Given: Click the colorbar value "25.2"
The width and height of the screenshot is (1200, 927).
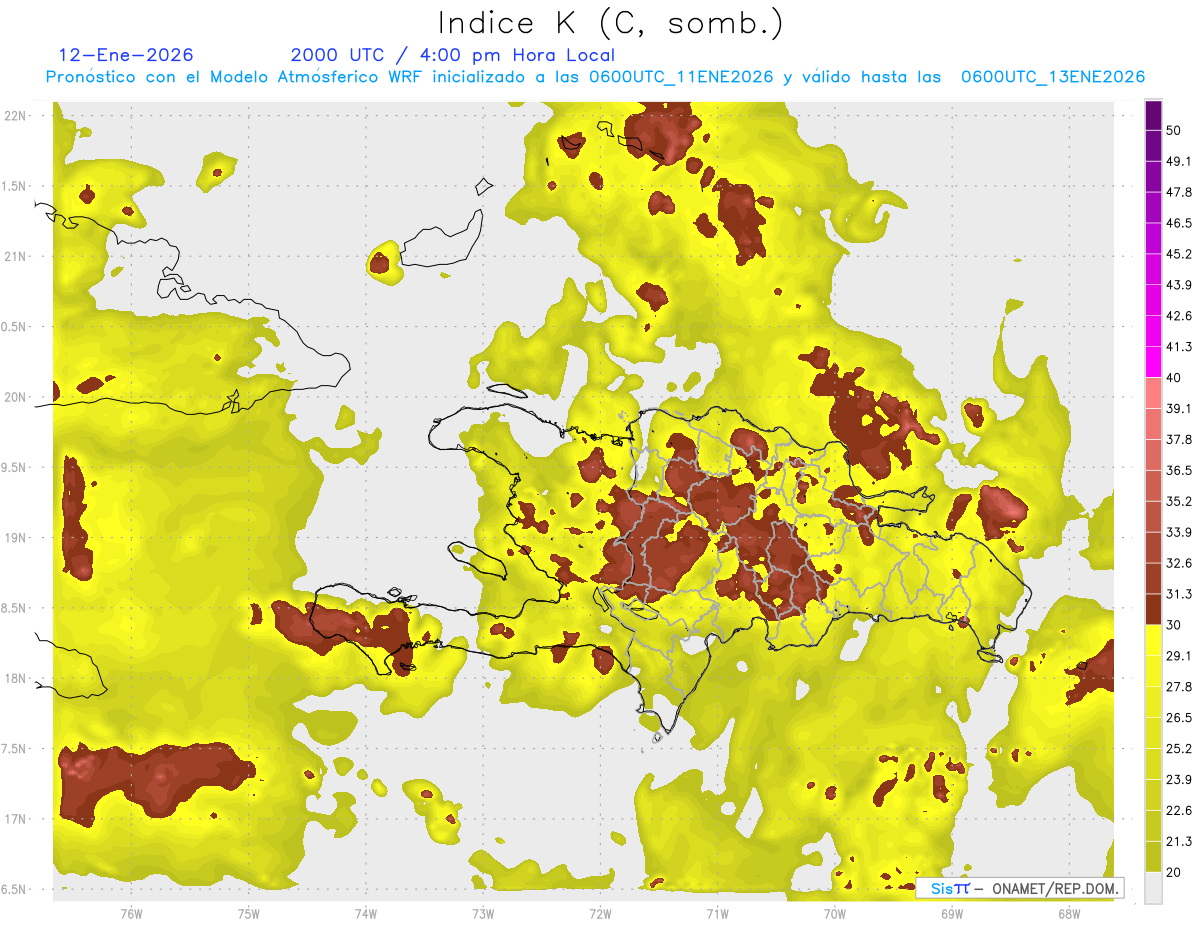Looking at the screenshot, I should click(1179, 749).
